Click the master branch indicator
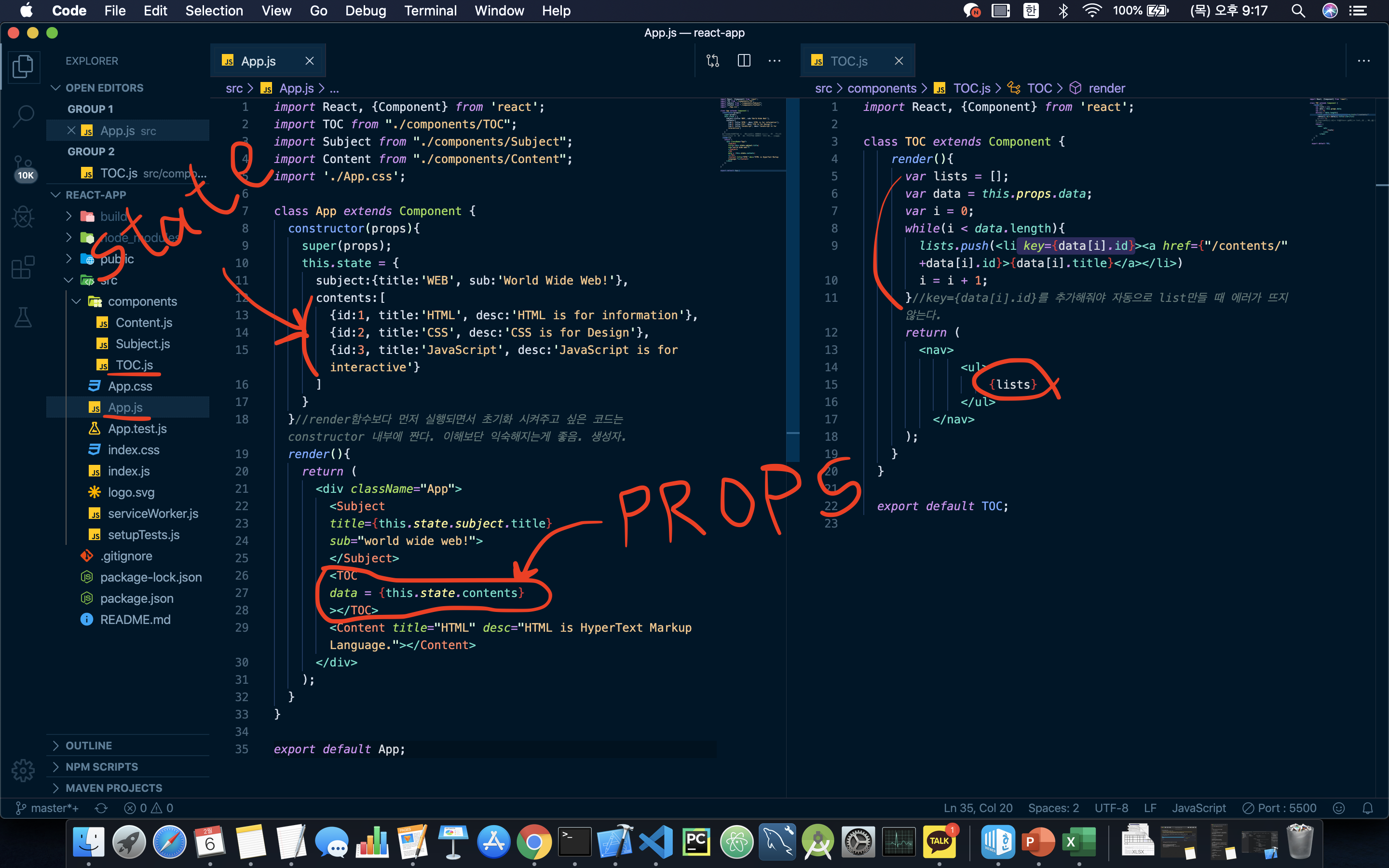1389x868 pixels. 48,808
